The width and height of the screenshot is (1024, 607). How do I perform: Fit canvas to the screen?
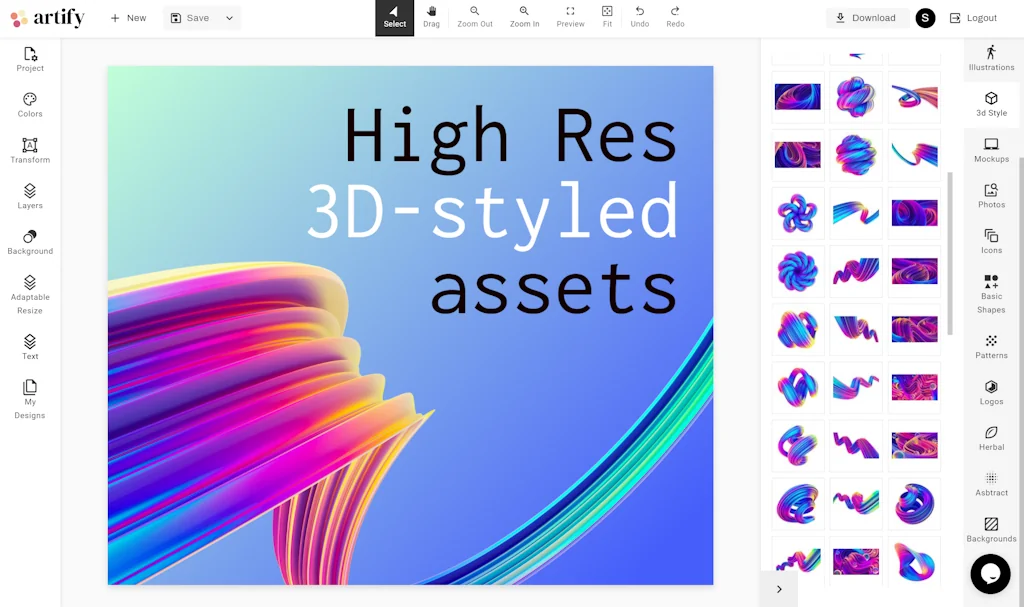607,17
